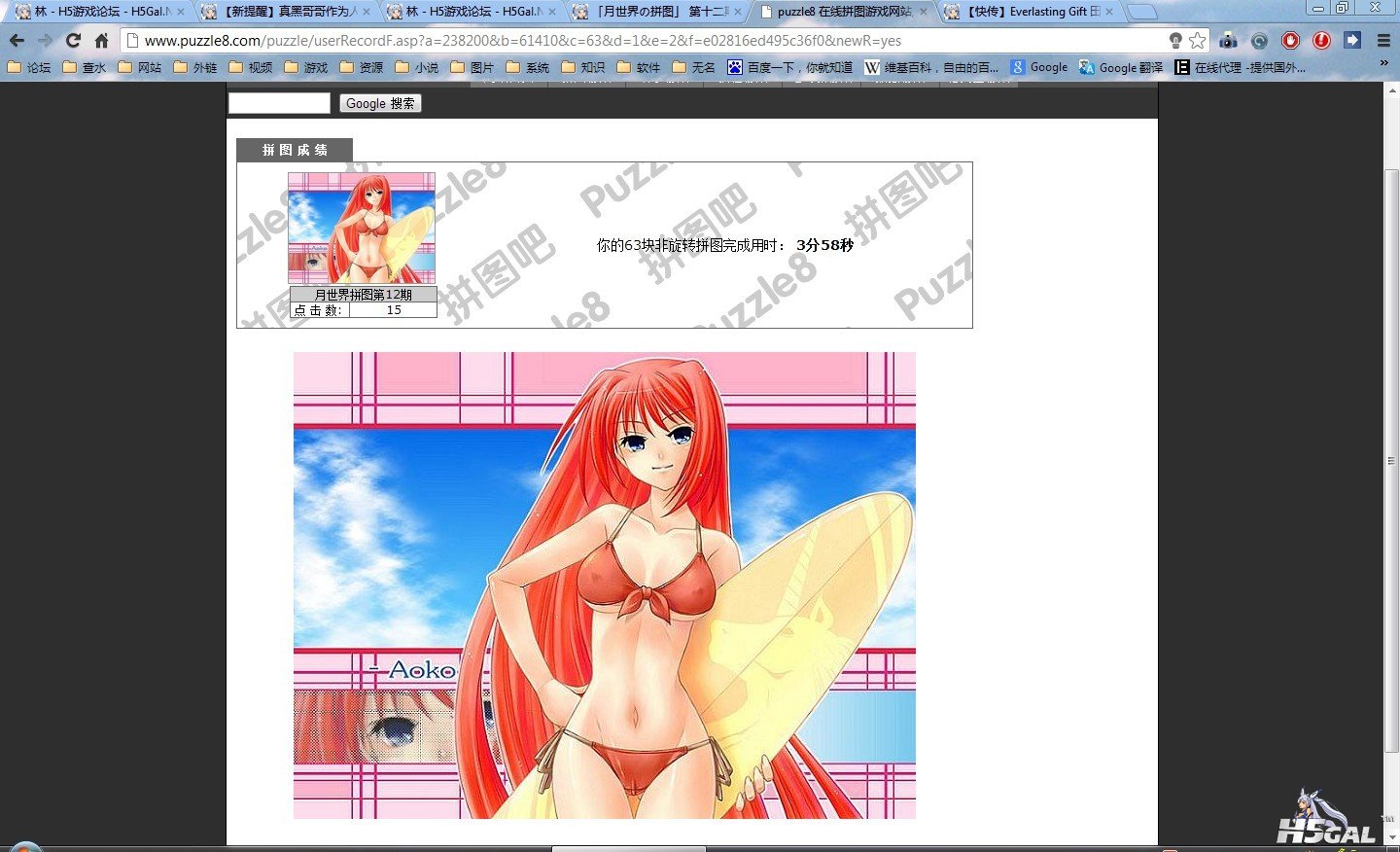The width and height of the screenshot is (1400, 852).
Task: Open a new browser tab
Action: point(1142,12)
